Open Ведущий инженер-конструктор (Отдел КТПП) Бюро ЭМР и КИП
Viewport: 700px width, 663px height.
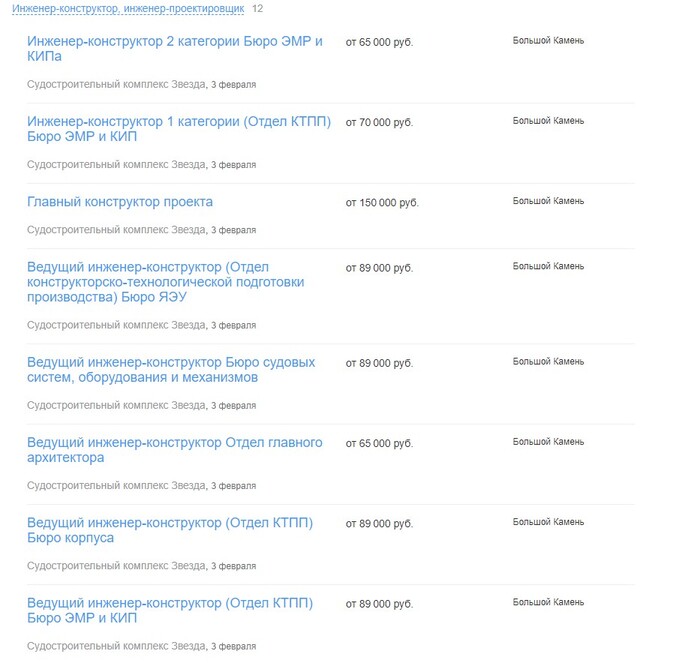(x=170, y=610)
